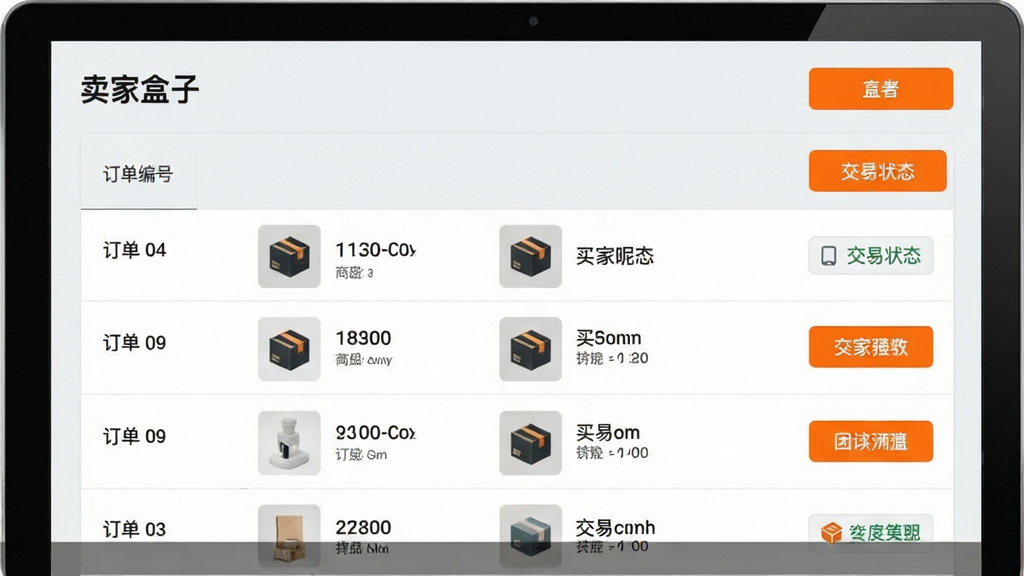
Task: Click the orange button in the 9300-Cox row
Action: click(871, 441)
